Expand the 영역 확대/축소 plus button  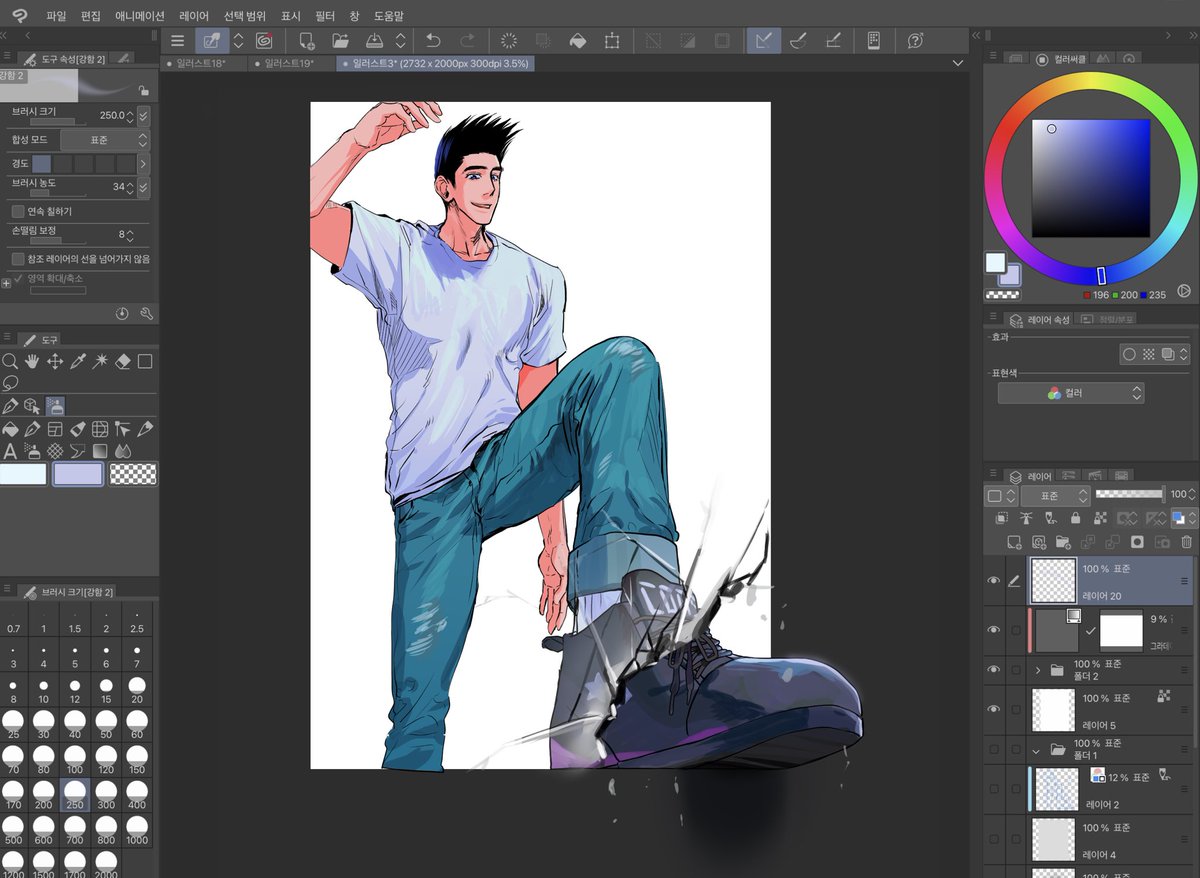(x=6, y=283)
